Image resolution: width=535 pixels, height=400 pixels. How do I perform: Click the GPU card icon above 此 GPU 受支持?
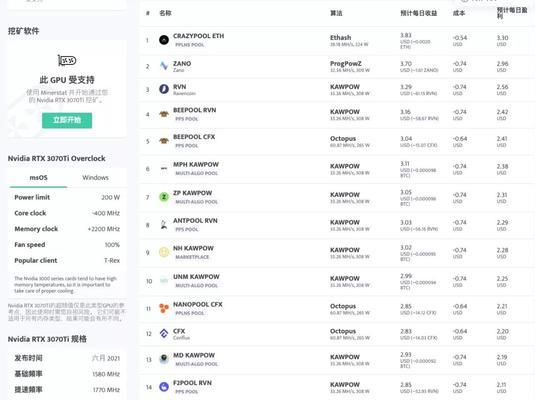click(67, 61)
